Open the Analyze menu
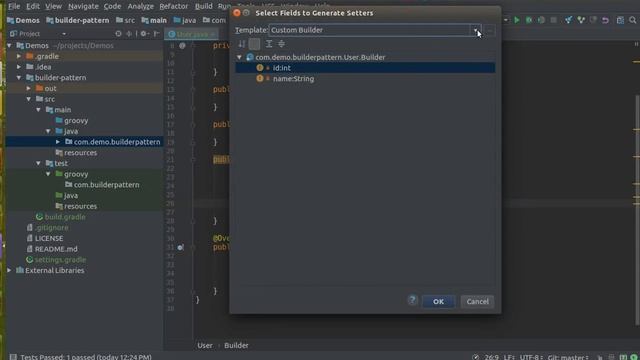The height and width of the screenshot is (360, 640). (x=140, y=6)
